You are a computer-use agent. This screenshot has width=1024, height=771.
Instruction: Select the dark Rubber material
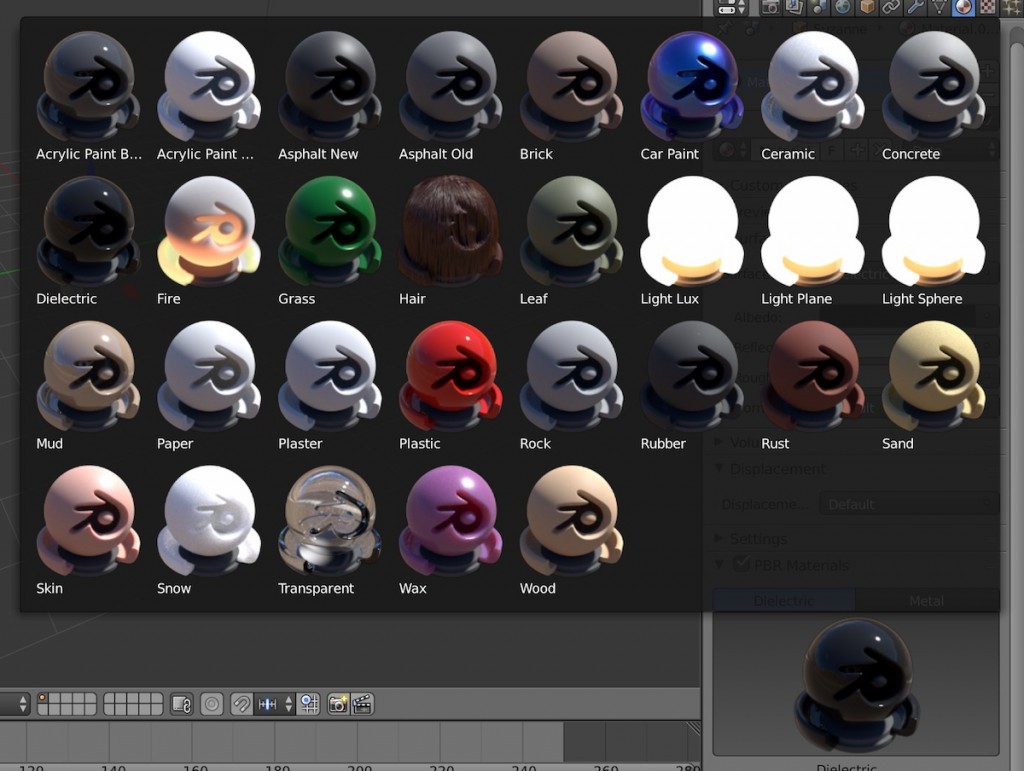coord(692,386)
